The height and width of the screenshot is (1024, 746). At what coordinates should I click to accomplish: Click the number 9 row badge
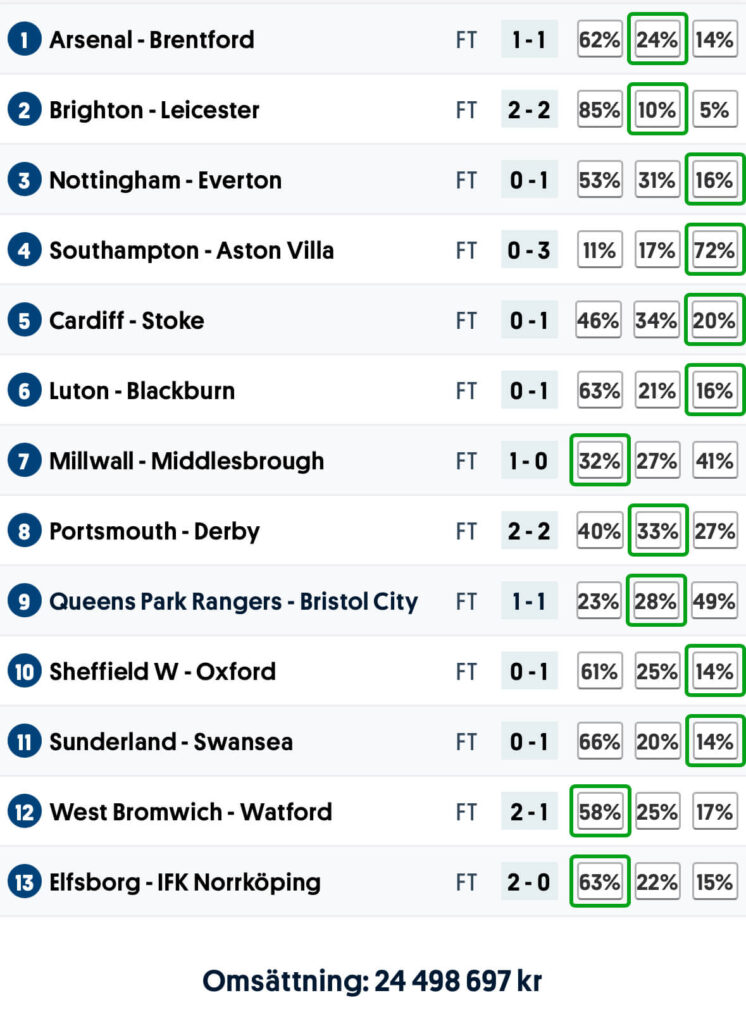tap(24, 601)
